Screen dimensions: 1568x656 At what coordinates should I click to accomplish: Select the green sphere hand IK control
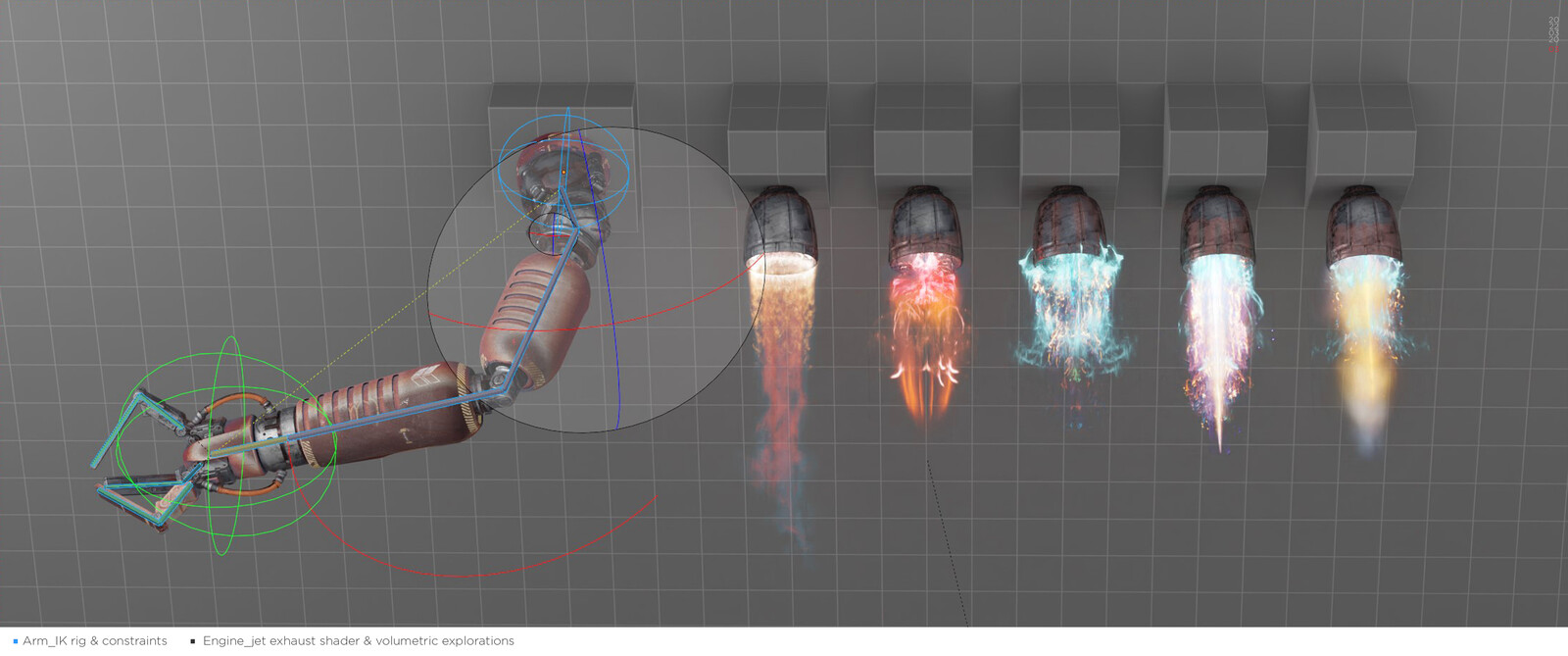tap(225, 446)
